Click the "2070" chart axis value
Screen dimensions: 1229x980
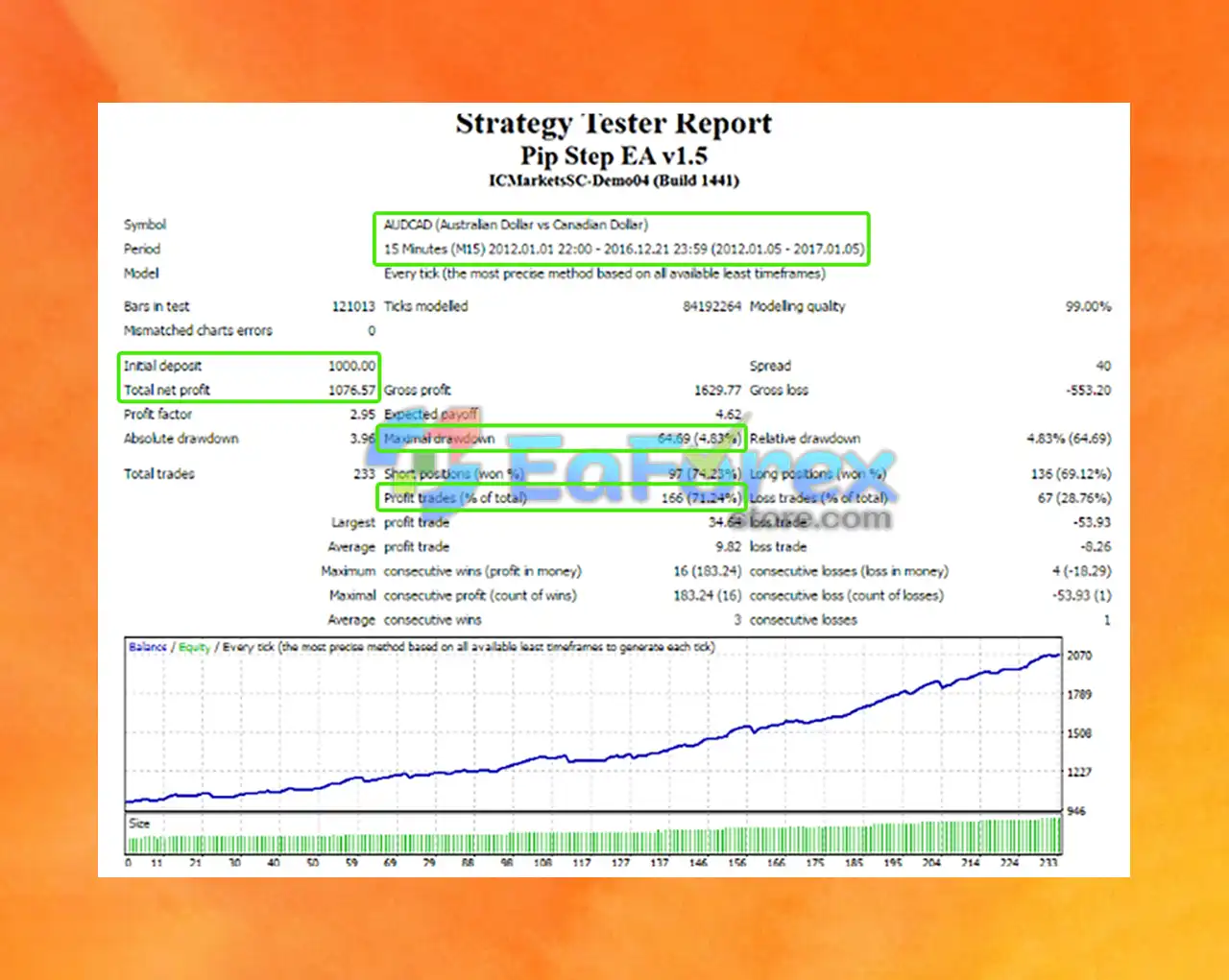(1079, 656)
